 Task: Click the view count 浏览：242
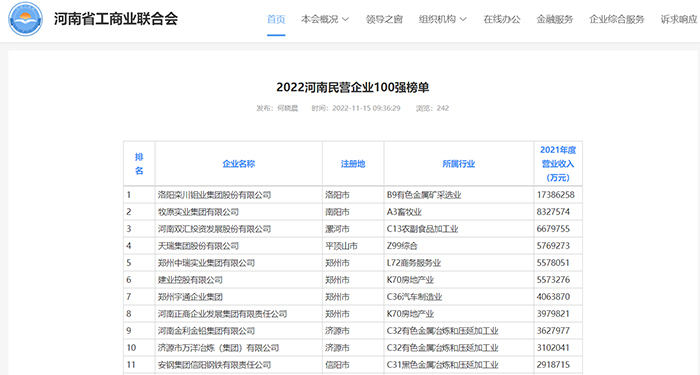click(x=432, y=108)
